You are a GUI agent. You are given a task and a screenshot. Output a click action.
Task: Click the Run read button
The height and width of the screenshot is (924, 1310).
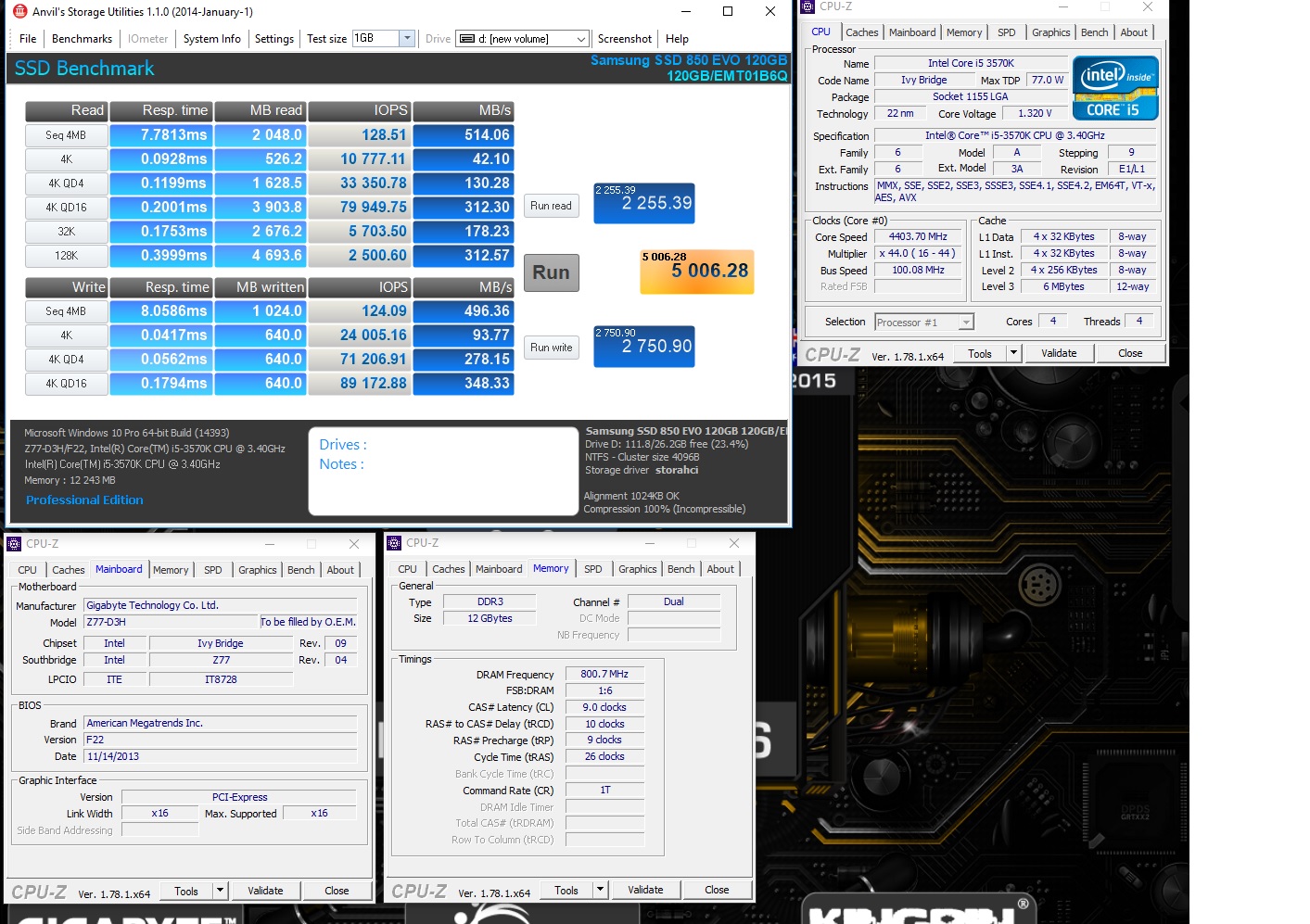coord(552,206)
